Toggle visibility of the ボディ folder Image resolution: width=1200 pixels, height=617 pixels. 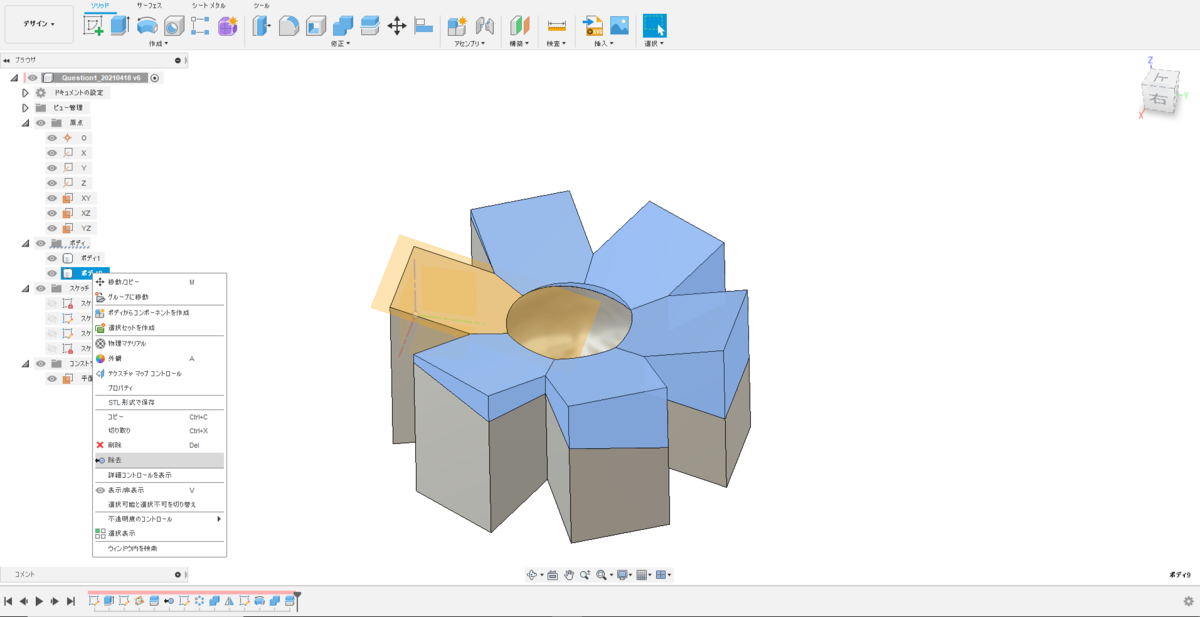click(x=41, y=243)
